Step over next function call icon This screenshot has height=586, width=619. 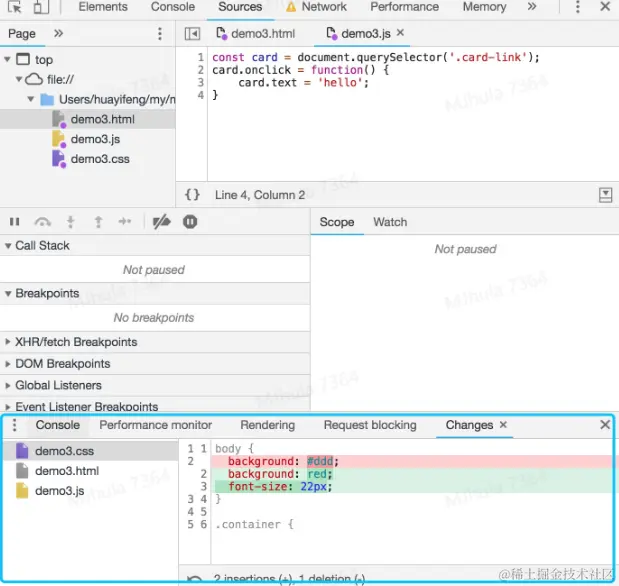click(x=43, y=222)
